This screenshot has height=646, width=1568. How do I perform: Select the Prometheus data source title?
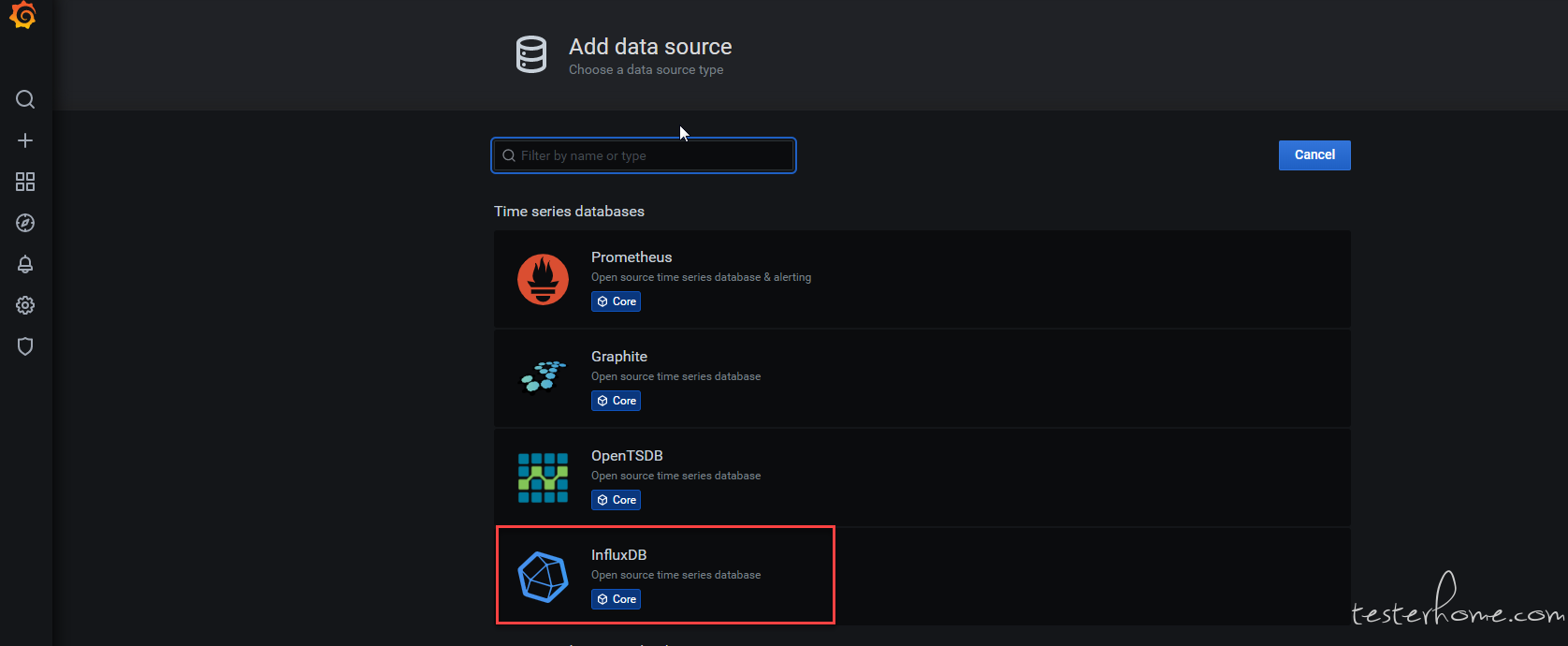coord(632,257)
